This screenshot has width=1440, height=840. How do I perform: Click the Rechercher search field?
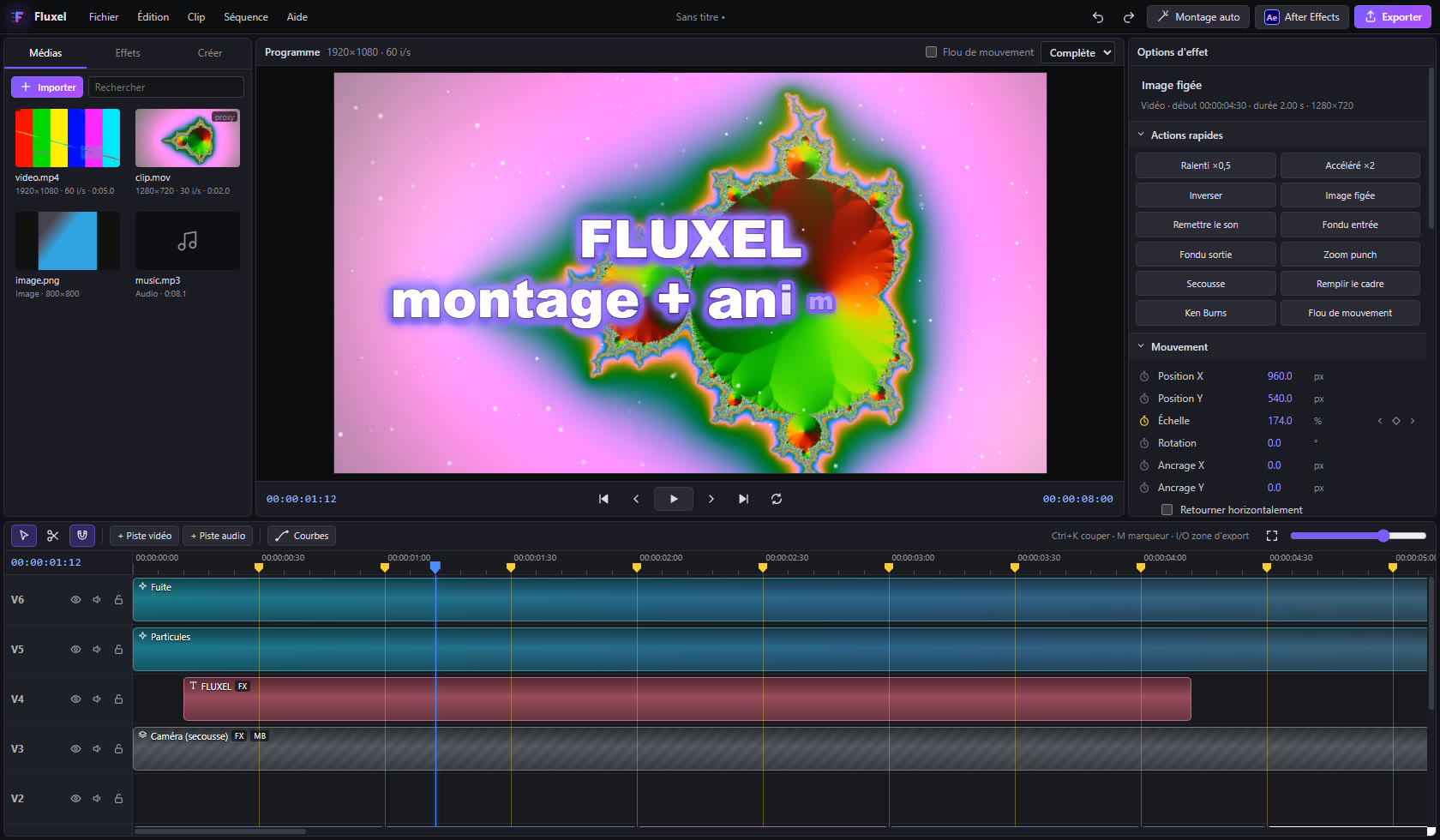tap(166, 87)
